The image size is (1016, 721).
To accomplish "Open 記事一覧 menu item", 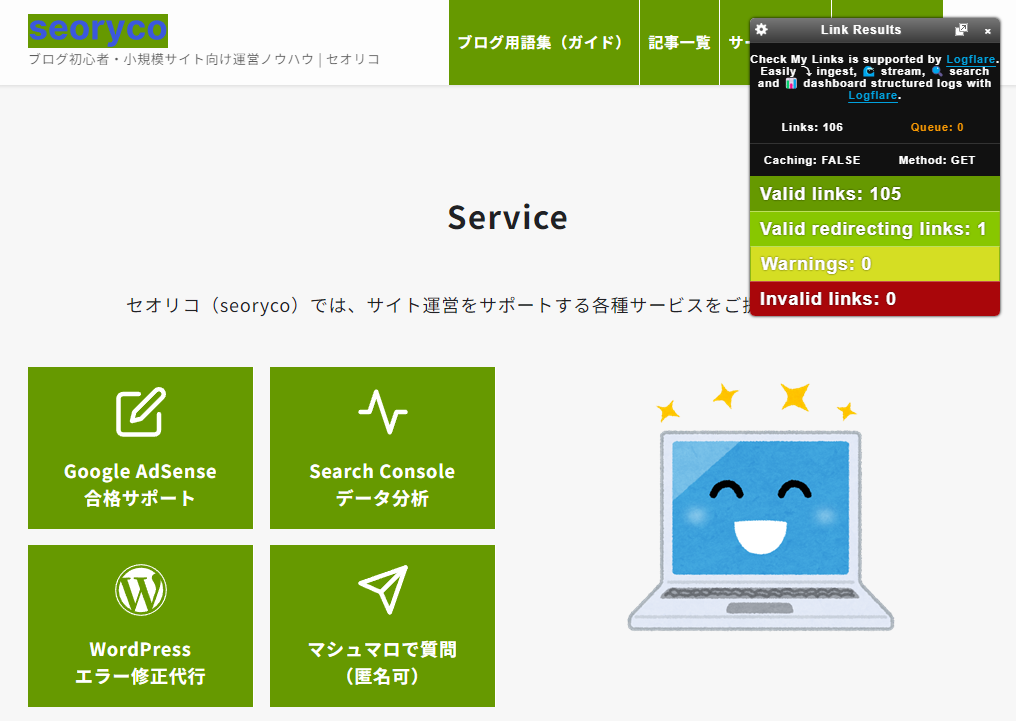I will point(679,43).
